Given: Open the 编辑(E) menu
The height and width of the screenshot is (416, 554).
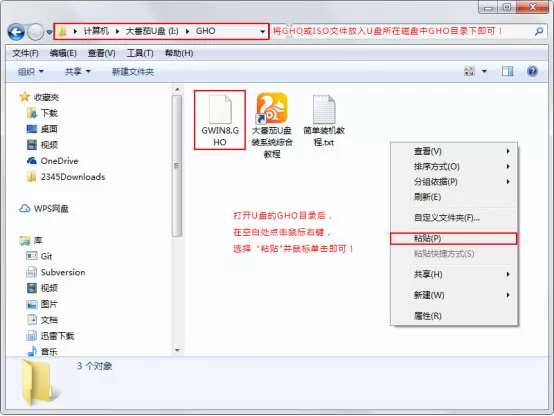Looking at the screenshot, I should click(63, 53).
